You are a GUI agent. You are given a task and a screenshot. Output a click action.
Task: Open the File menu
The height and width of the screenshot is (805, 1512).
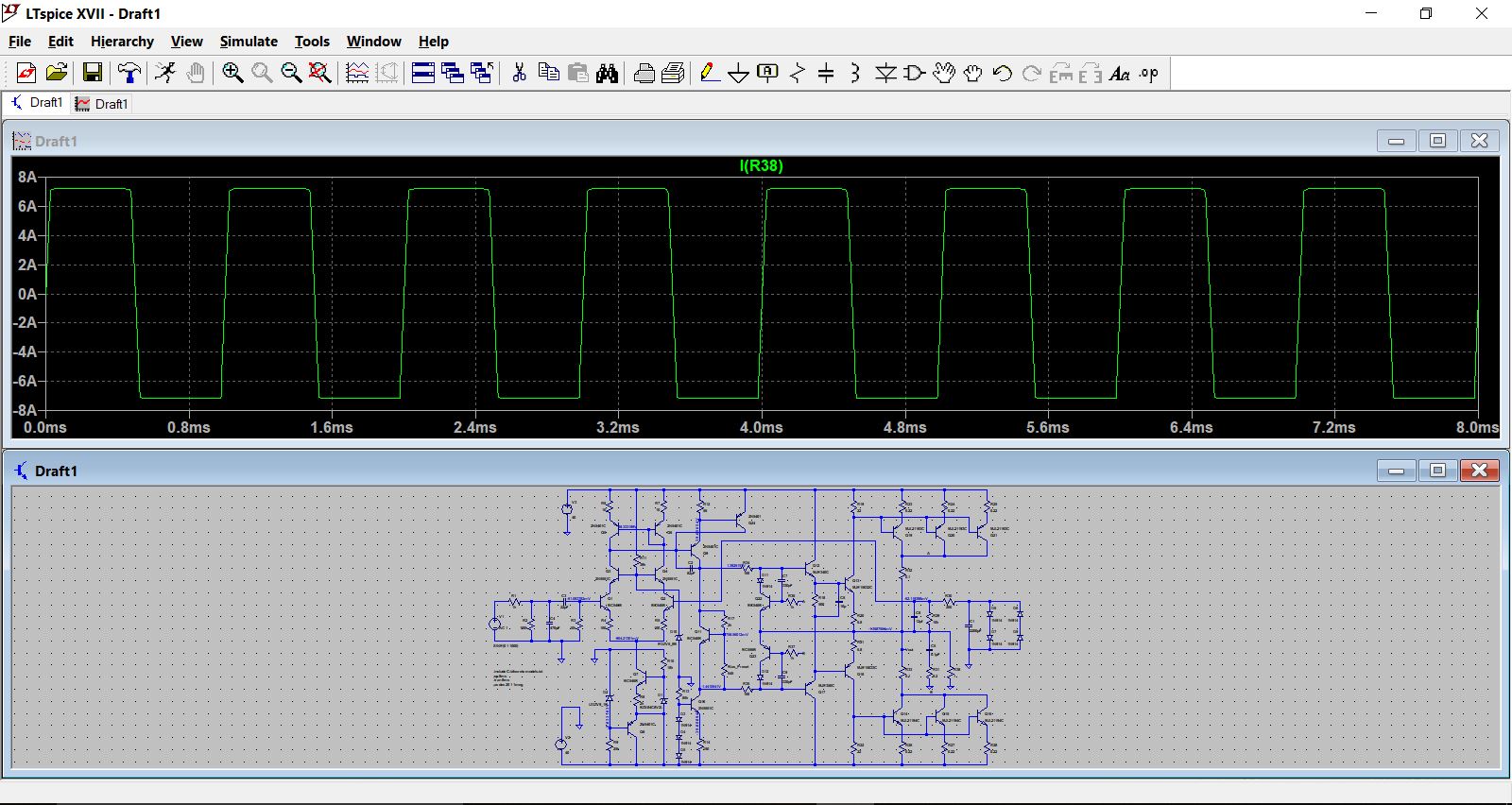click(x=20, y=42)
